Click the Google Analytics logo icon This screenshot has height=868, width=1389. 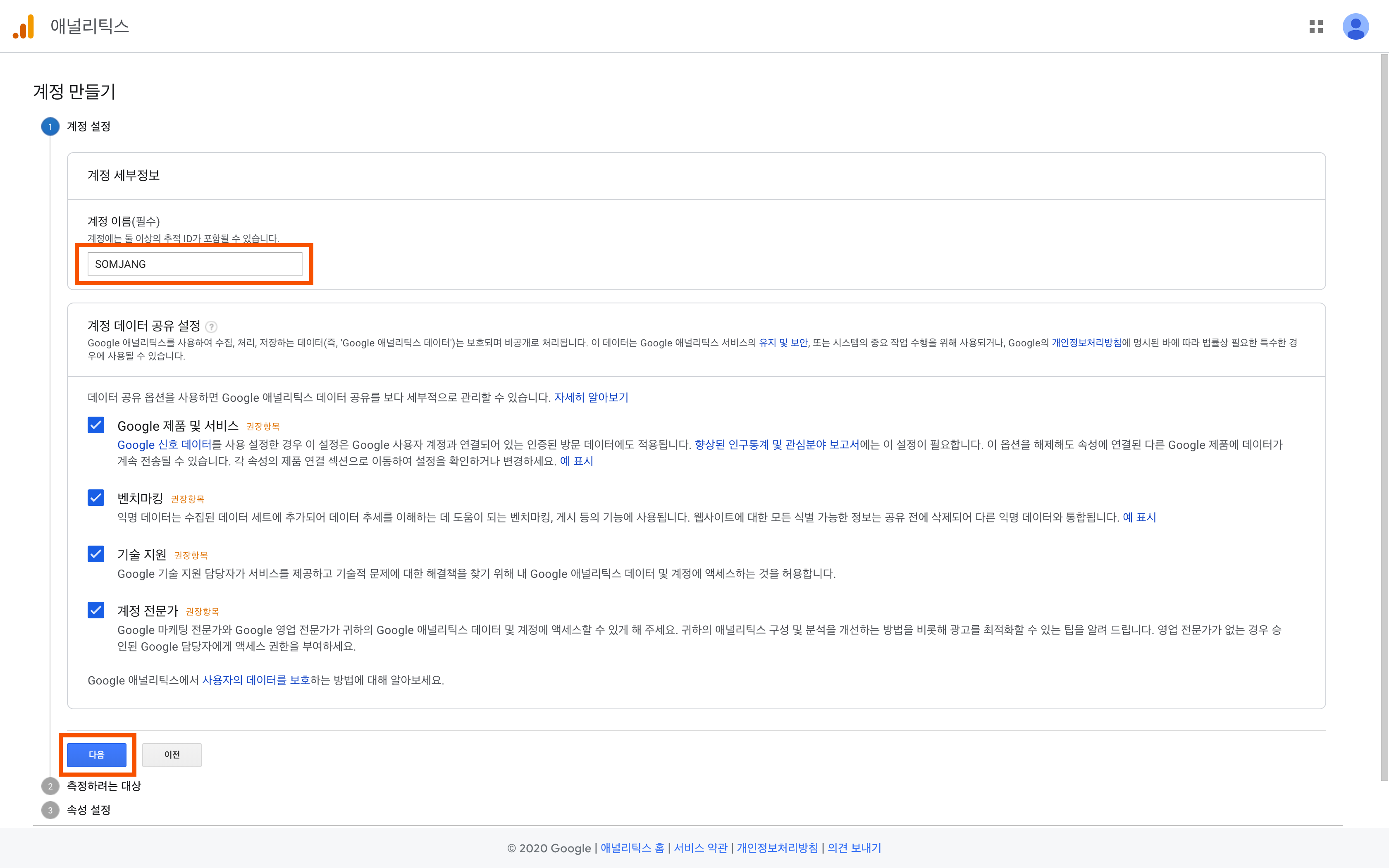coord(24,26)
